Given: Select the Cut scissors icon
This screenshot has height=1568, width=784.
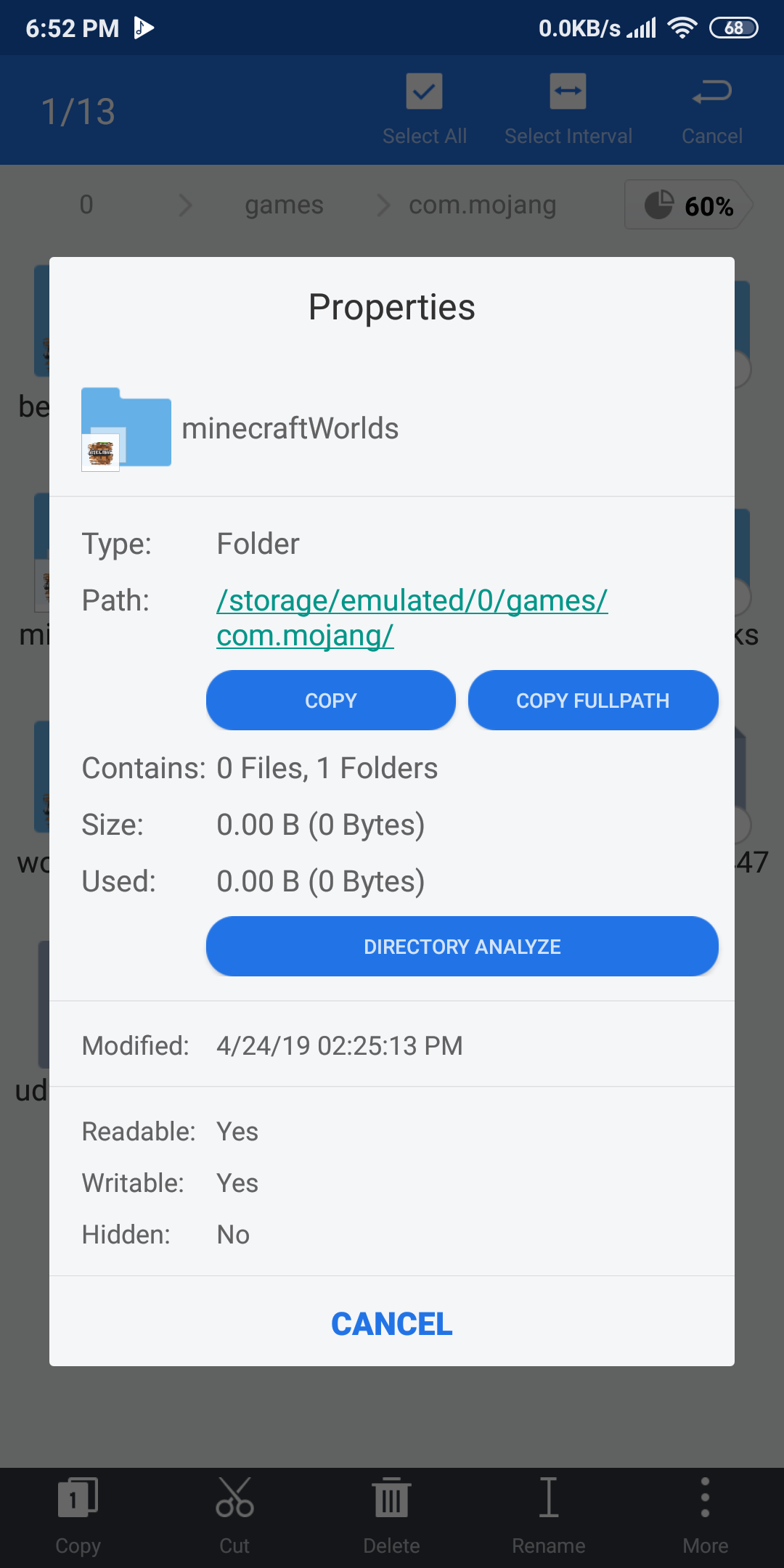Looking at the screenshot, I should coord(234,1498).
